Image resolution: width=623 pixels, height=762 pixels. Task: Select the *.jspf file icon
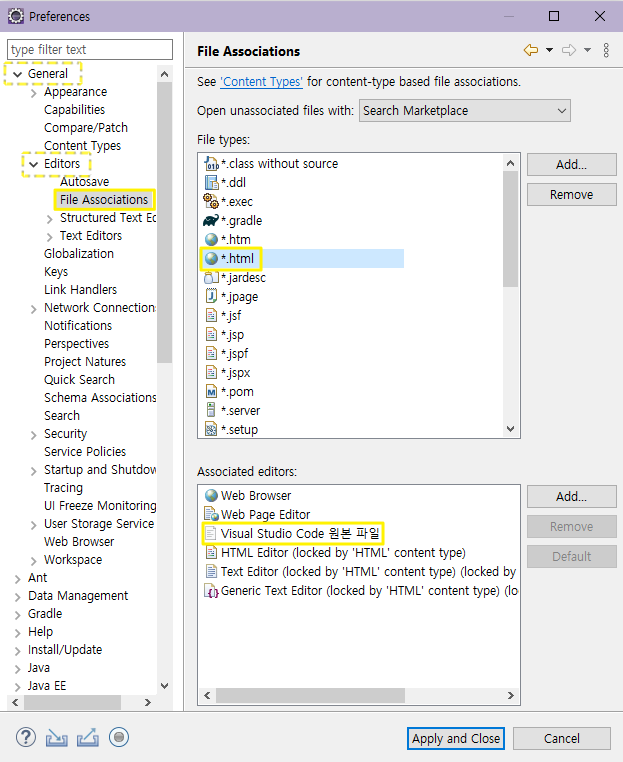pos(211,353)
